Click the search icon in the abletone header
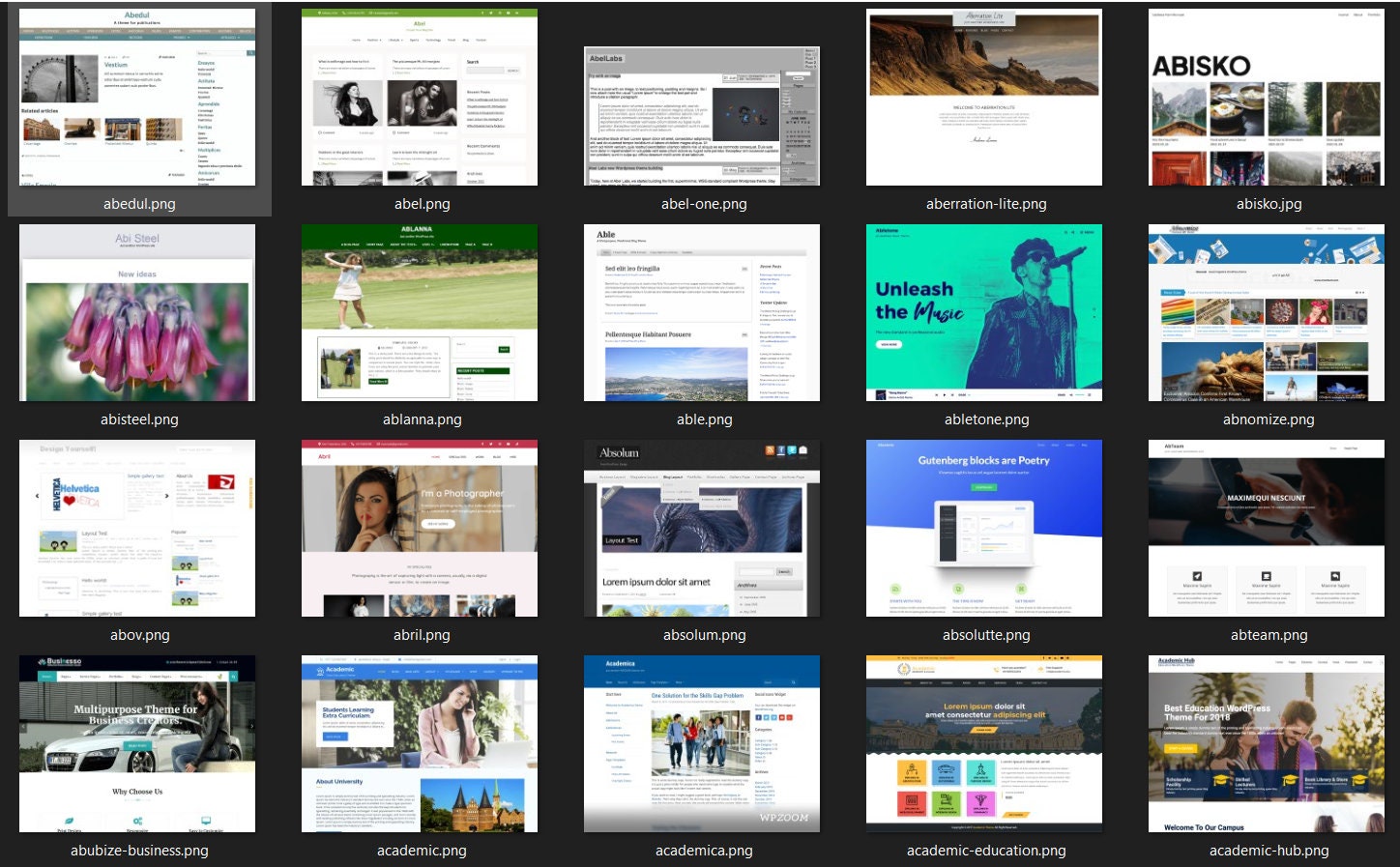This screenshot has width=1400, height=867. point(1065,230)
